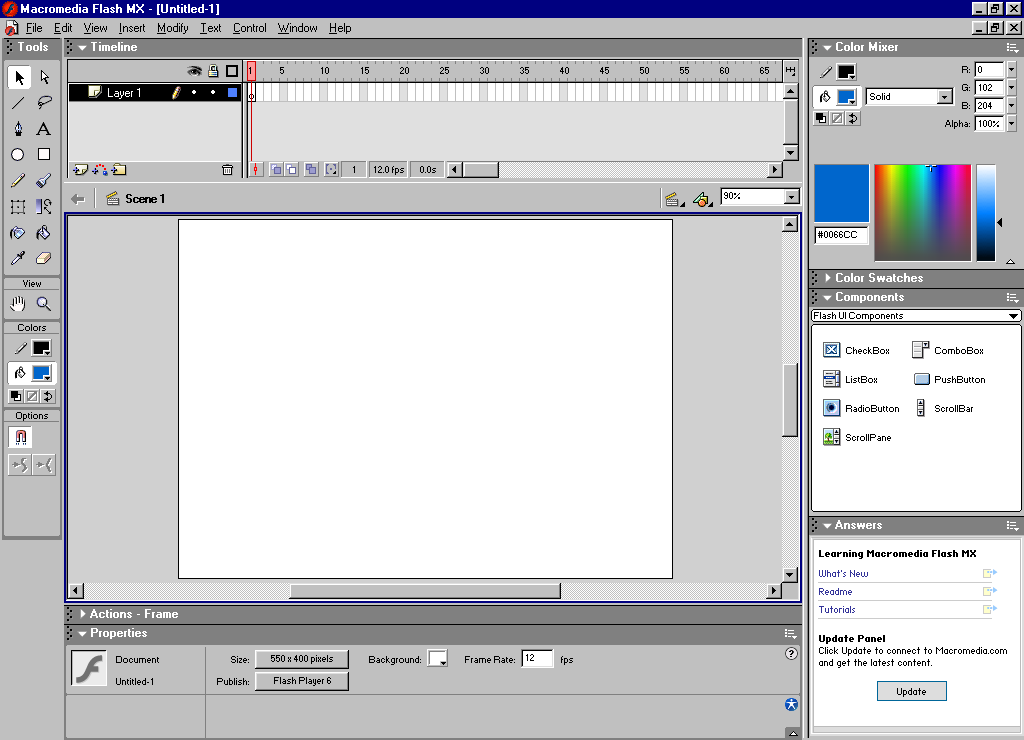Viewport: 1024px width, 740px height.
Task: Toggle Layer 1 outline color square
Action: click(x=232, y=93)
